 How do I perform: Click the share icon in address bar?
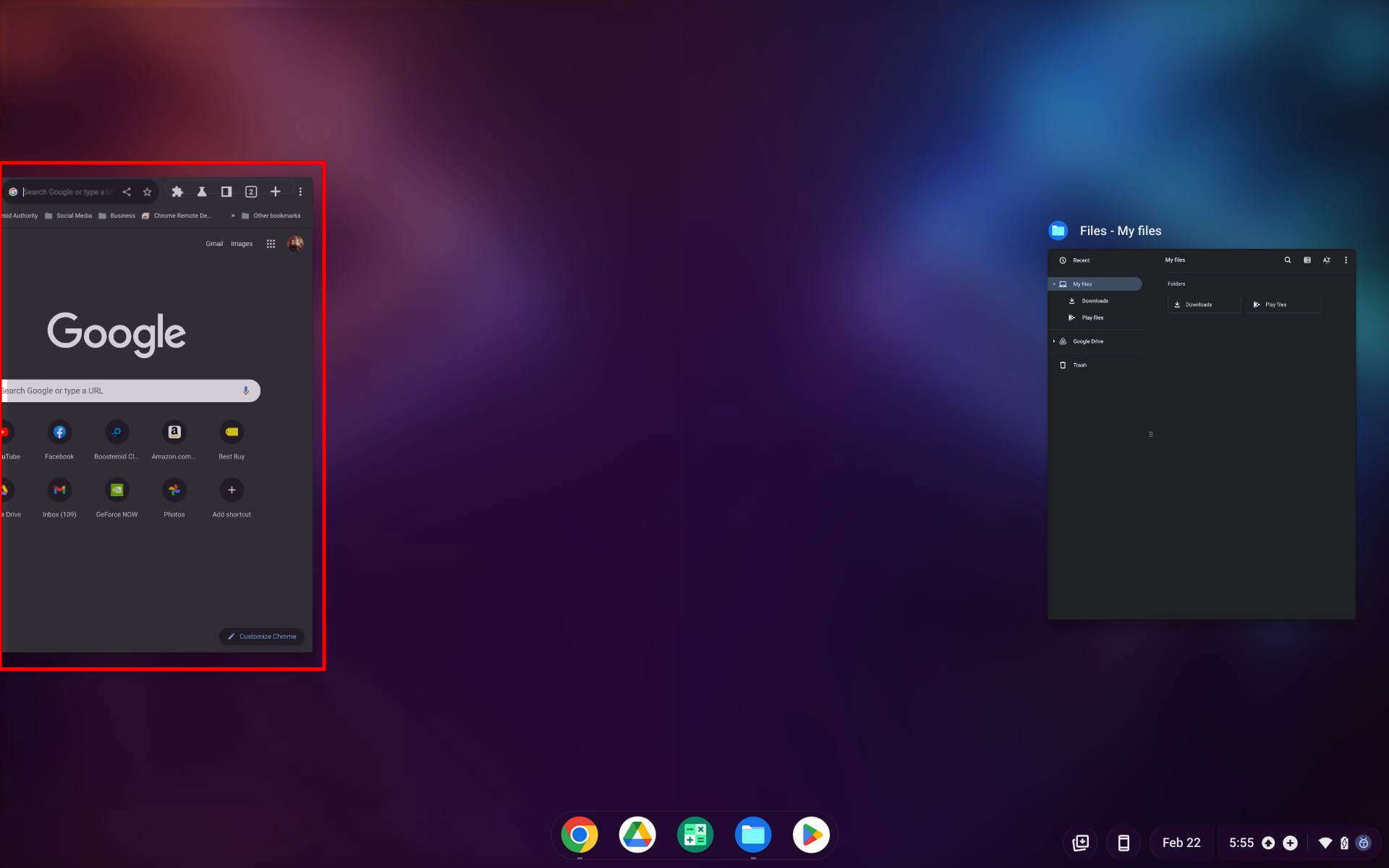click(127, 192)
